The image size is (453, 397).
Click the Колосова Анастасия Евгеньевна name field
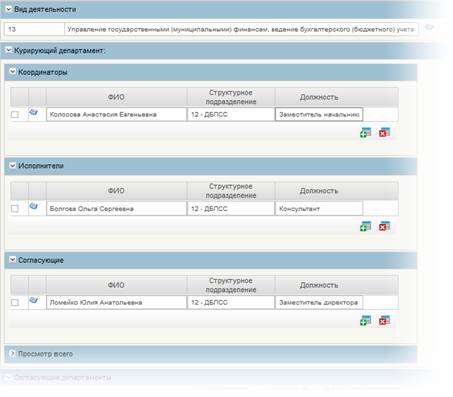(116, 114)
